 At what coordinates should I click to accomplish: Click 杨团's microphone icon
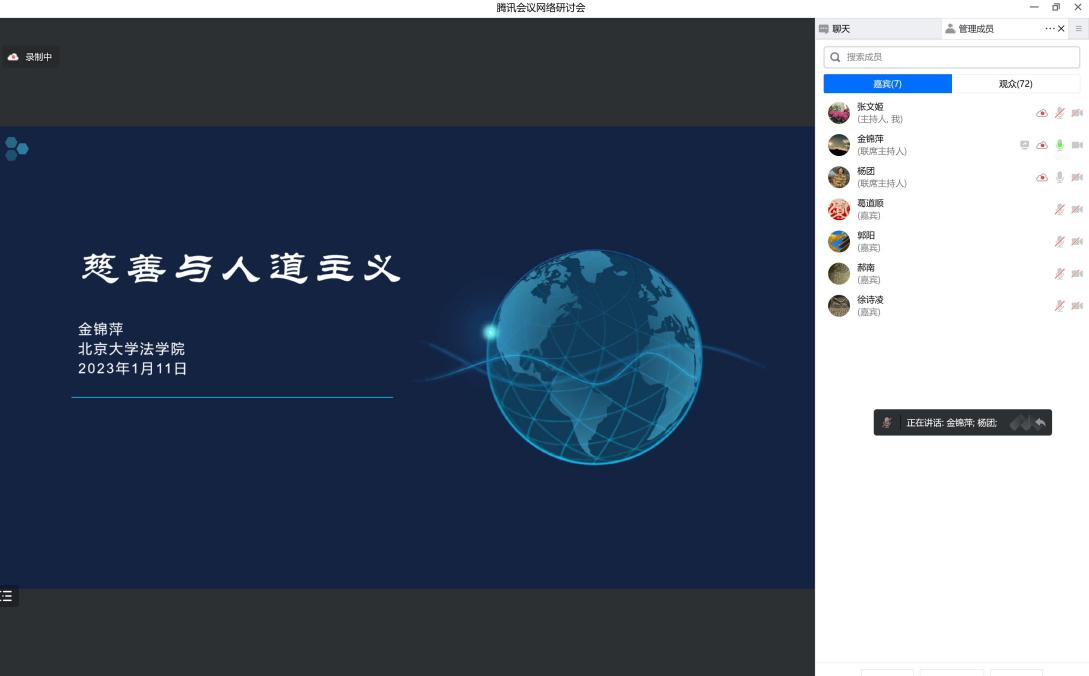pos(1059,177)
